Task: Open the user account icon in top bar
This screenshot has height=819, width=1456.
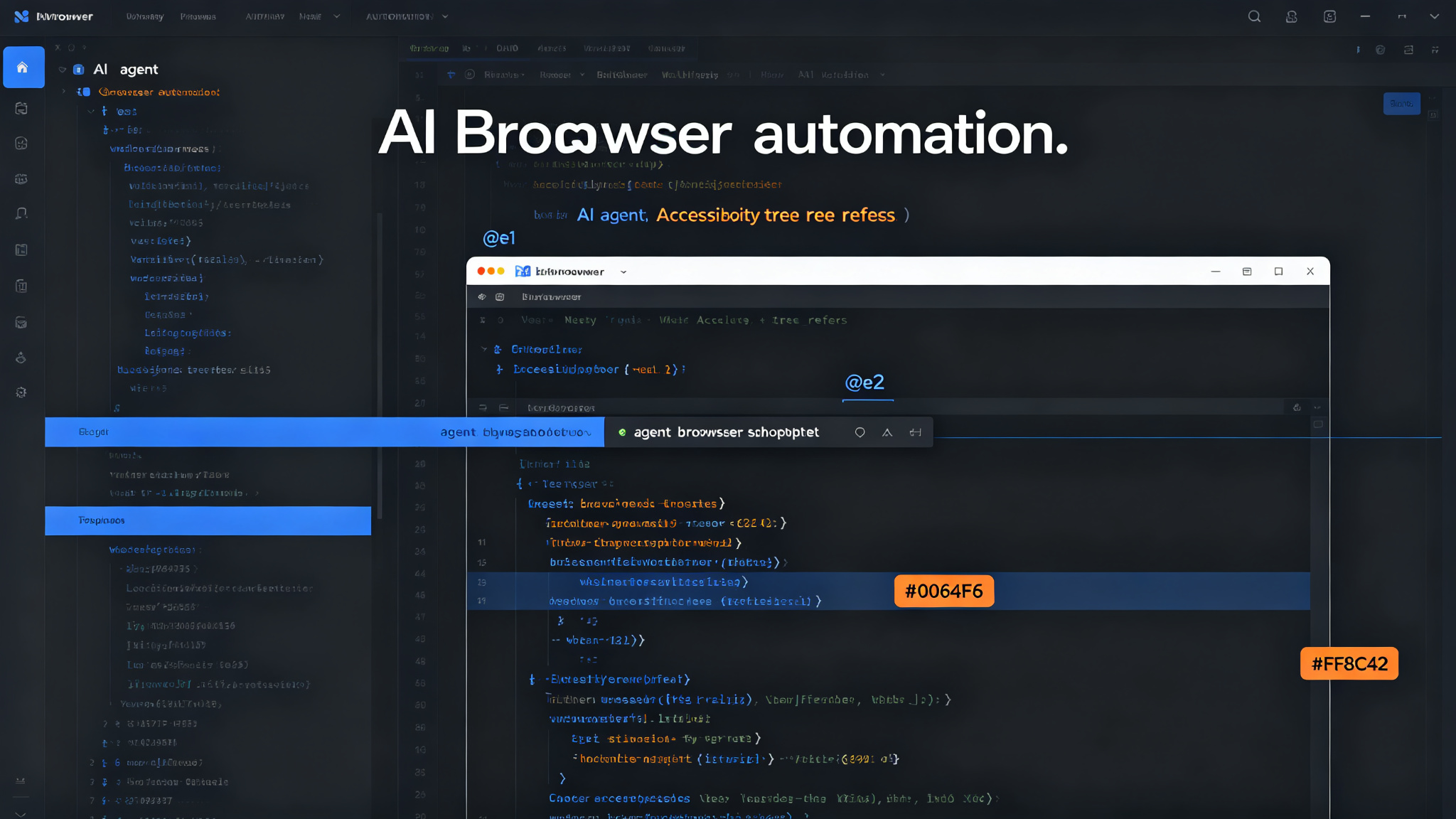Action: tap(1292, 16)
